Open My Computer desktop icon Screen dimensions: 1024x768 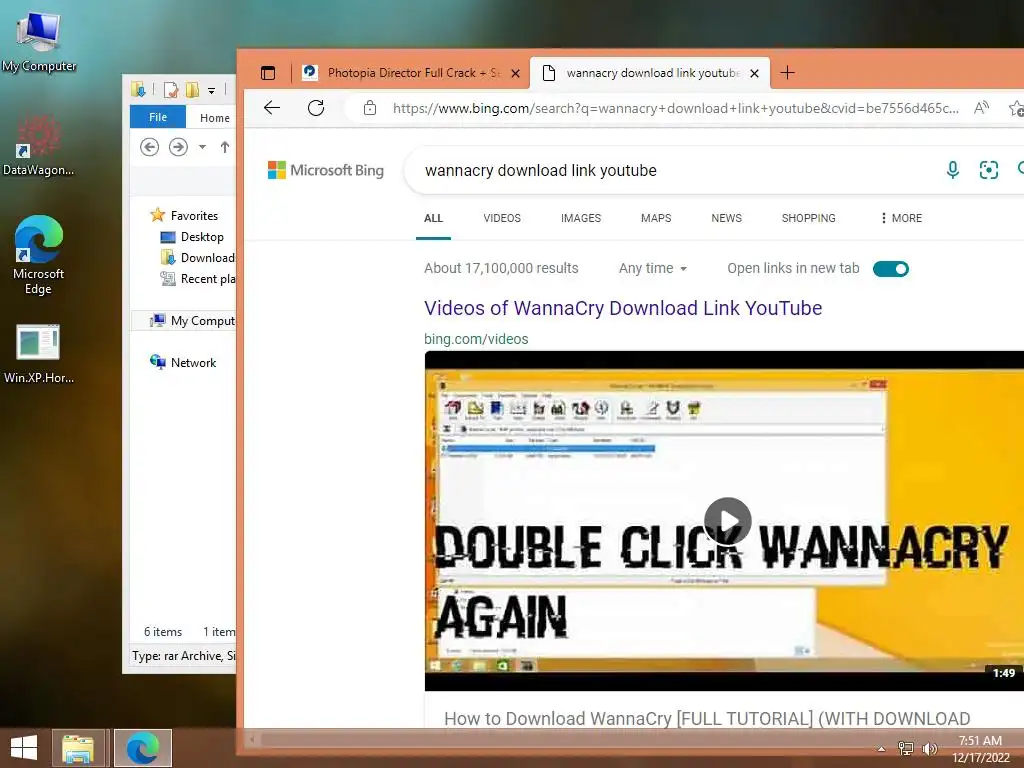click(39, 42)
